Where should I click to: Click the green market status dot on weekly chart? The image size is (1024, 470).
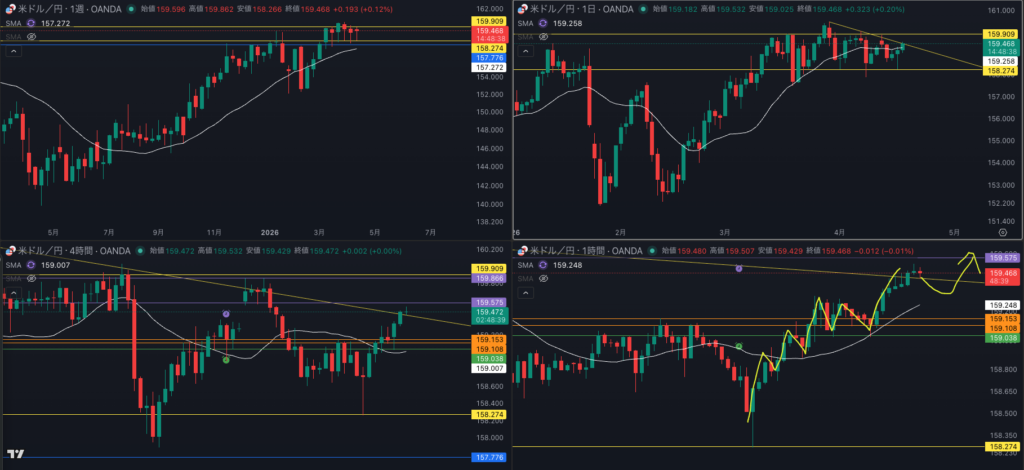tap(132, 9)
